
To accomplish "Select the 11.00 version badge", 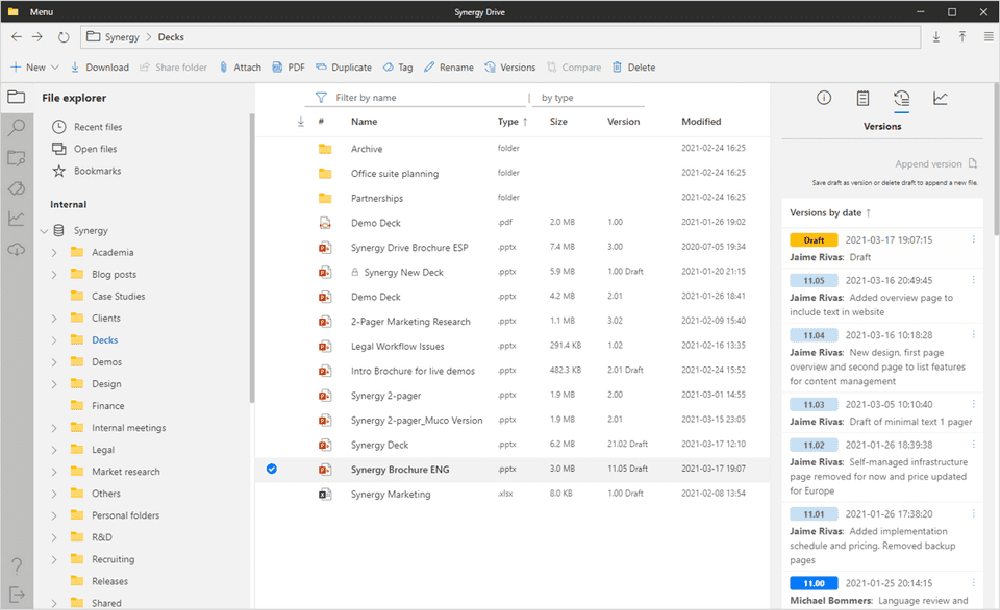I will 814,583.
